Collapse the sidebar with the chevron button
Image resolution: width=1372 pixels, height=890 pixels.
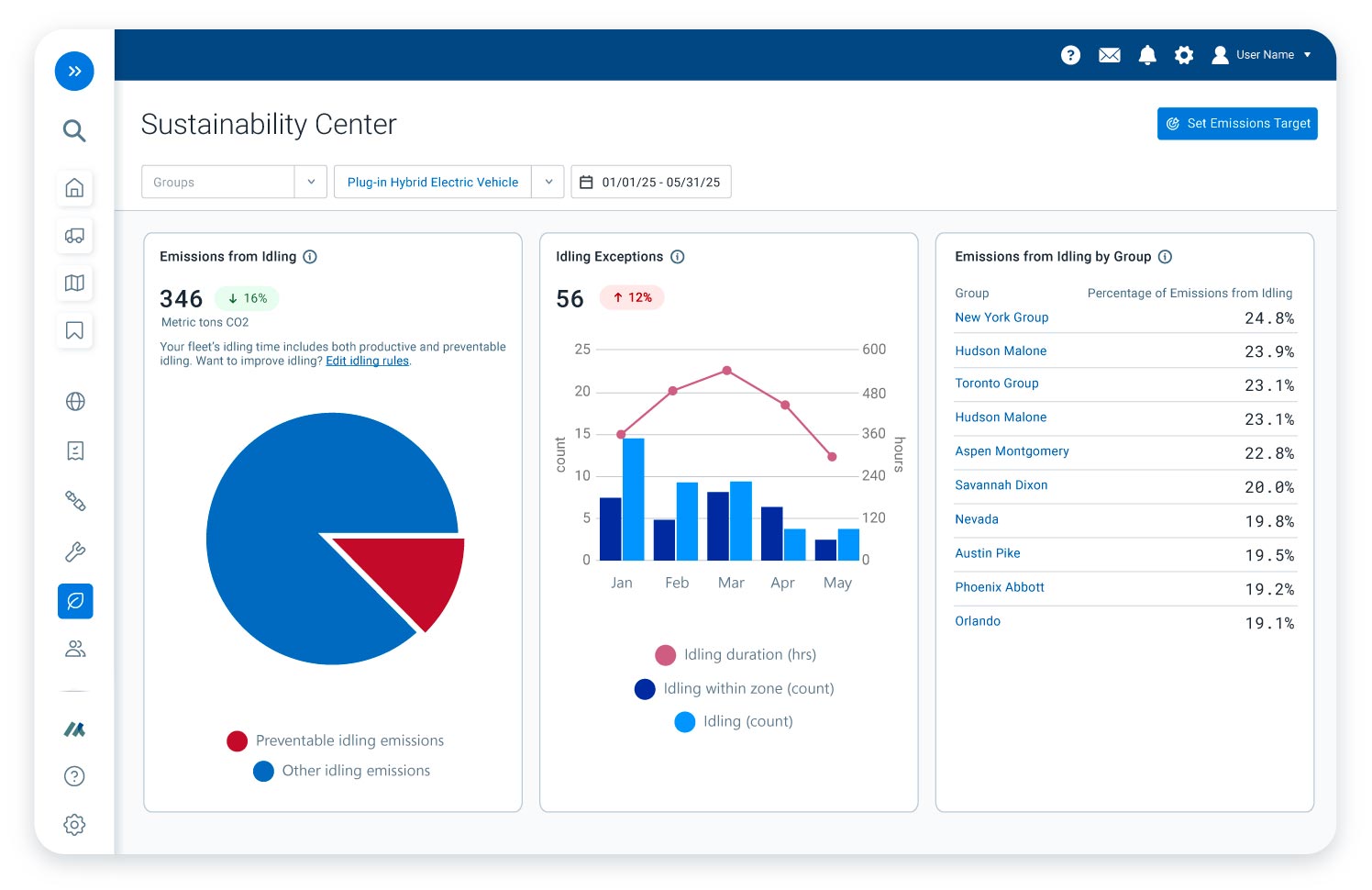(74, 71)
